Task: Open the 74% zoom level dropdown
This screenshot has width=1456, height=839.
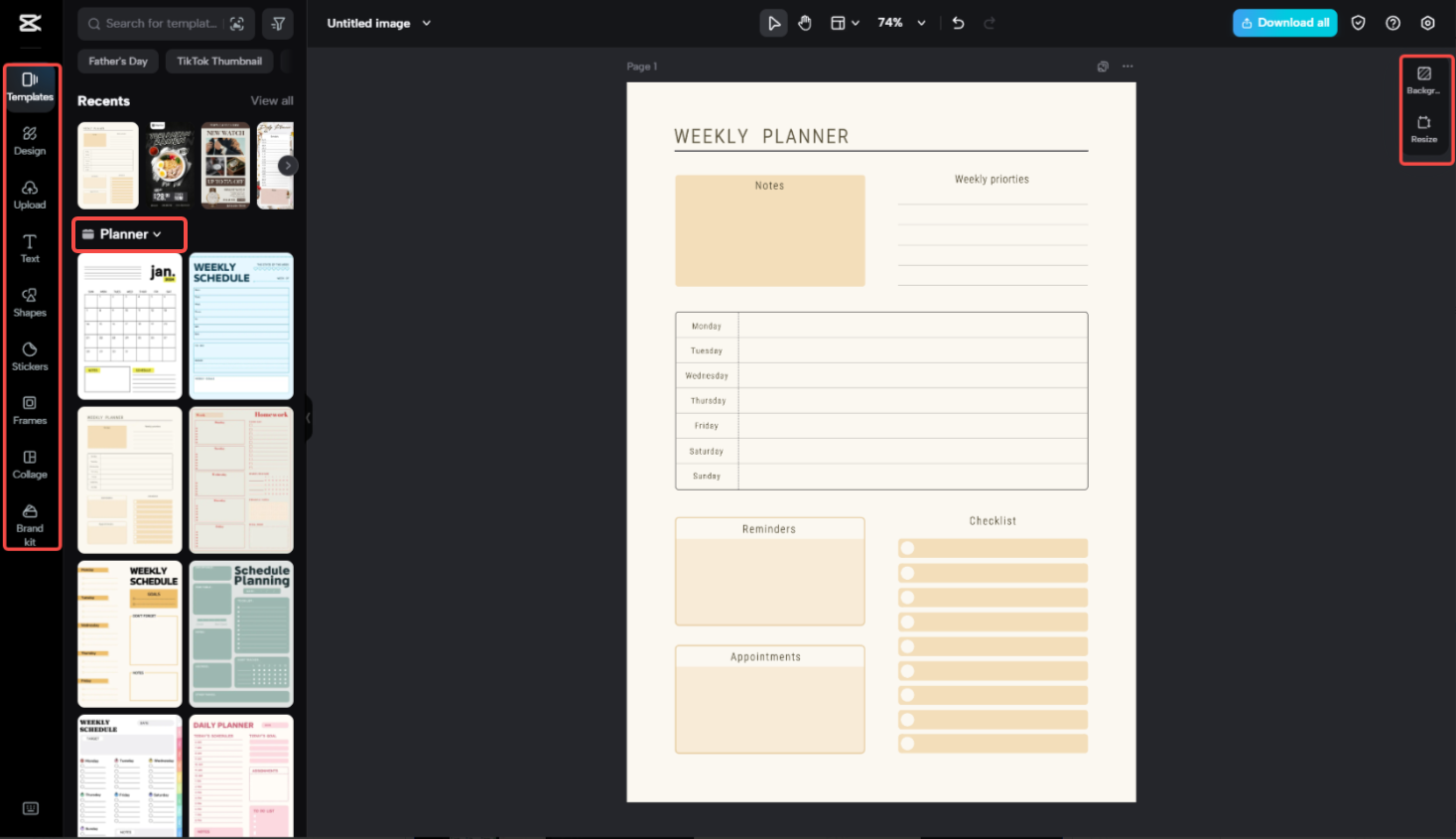Action: click(x=898, y=22)
